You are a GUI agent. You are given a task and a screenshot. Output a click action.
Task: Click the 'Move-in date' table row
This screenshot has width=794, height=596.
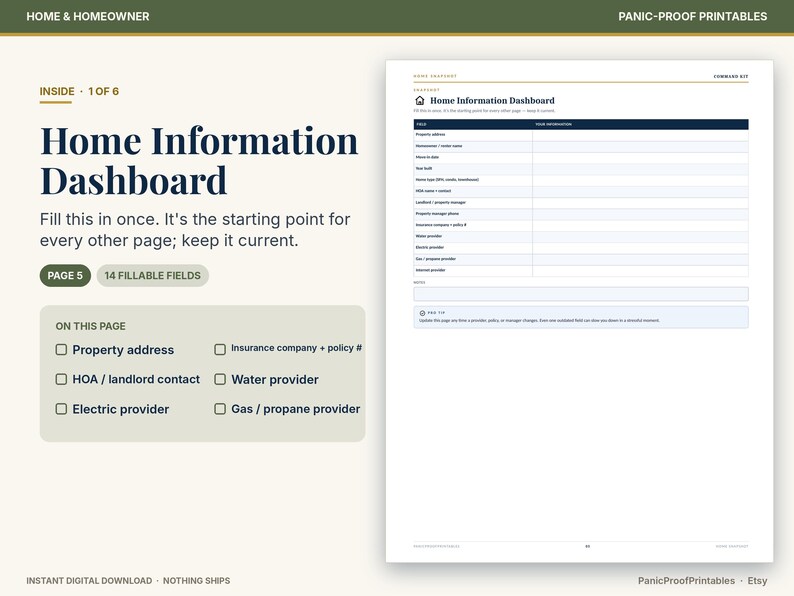click(581, 157)
